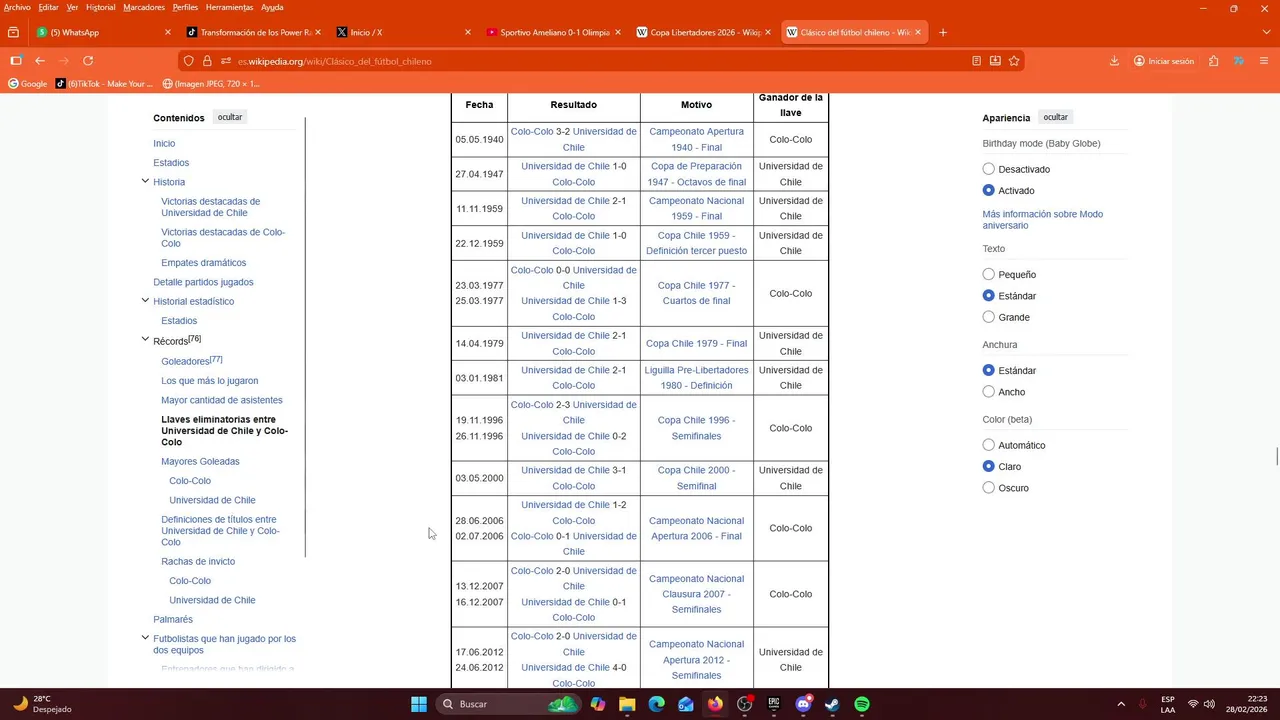Choose Claro color mode
The height and width of the screenshot is (720, 1280).
click(x=988, y=466)
